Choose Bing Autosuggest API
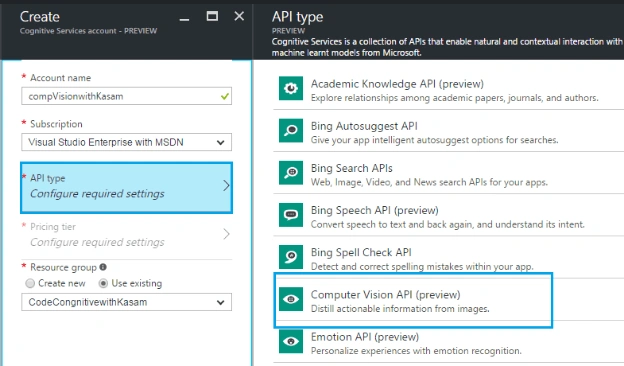624x366 pixels. [x=448, y=130]
